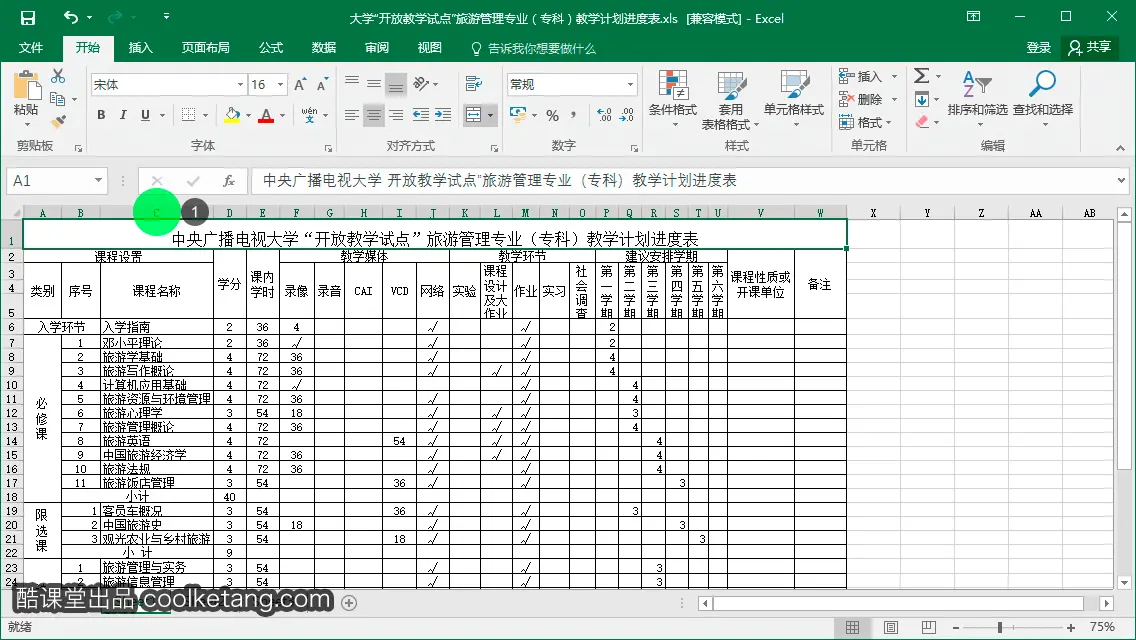The width and height of the screenshot is (1136, 640).
Task: Center text horizontally
Action: pos(374,115)
